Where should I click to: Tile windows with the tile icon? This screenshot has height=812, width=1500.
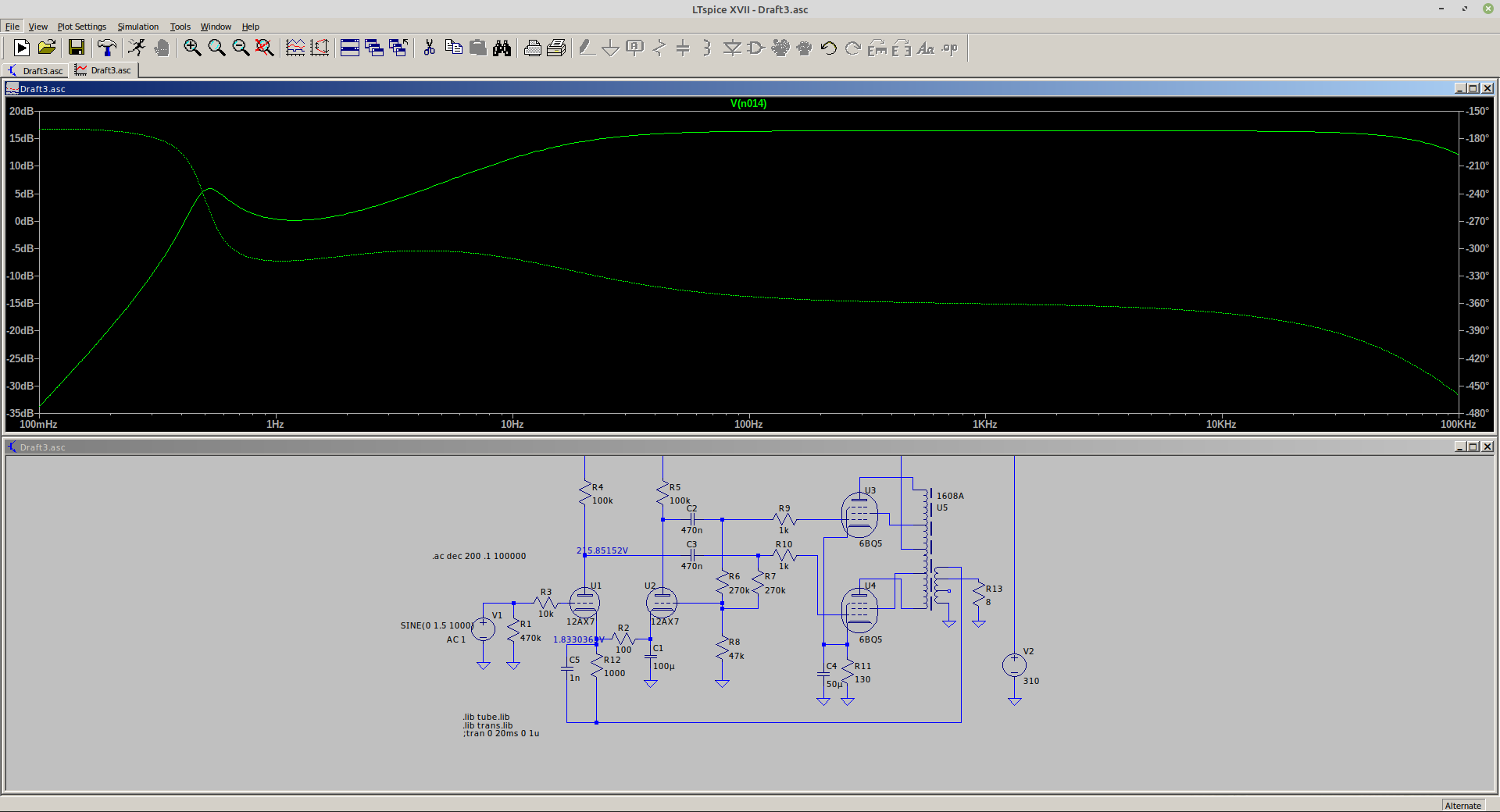(350, 48)
